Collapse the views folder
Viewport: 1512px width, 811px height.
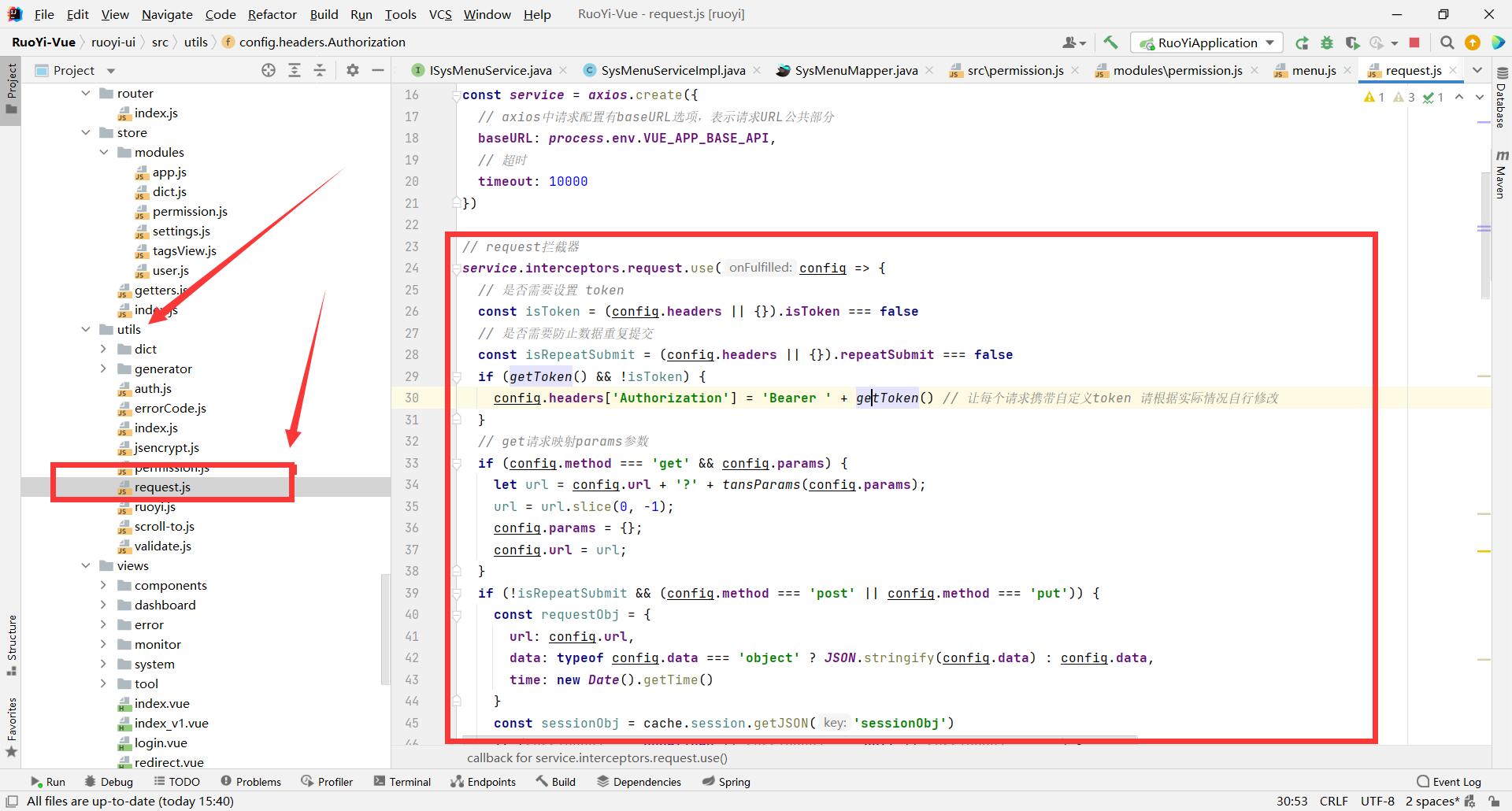click(x=86, y=565)
